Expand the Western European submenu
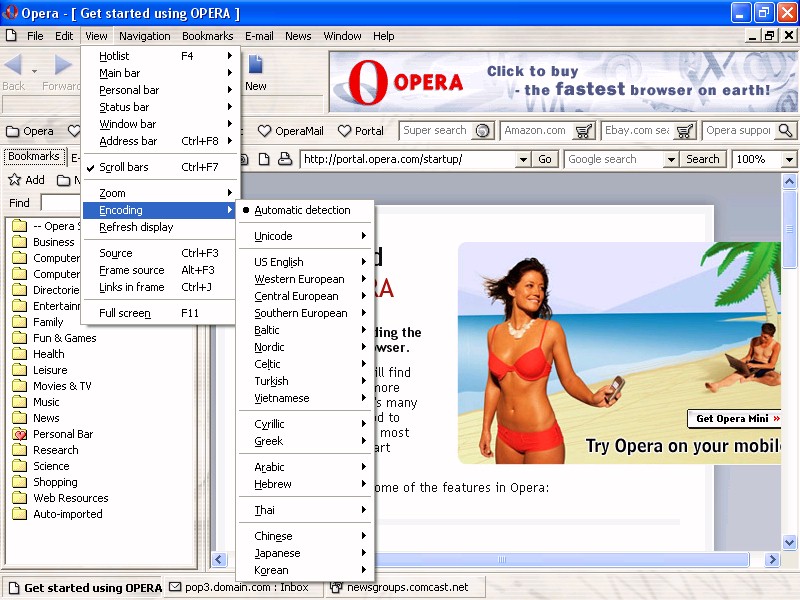The height and width of the screenshot is (600, 800). tap(305, 279)
